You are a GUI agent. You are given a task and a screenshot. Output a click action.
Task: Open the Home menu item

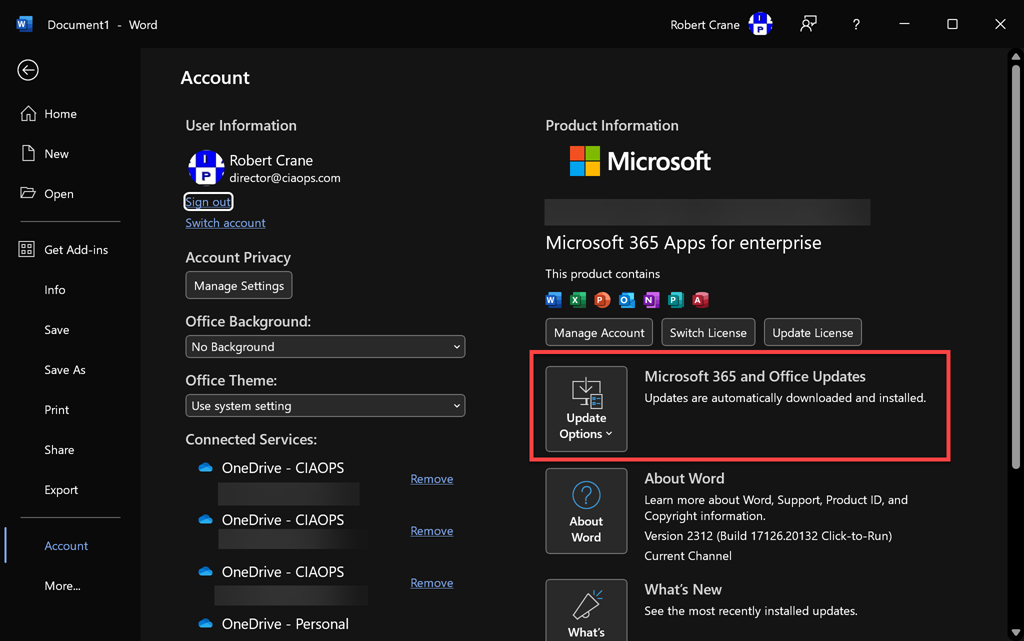[60, 114]
